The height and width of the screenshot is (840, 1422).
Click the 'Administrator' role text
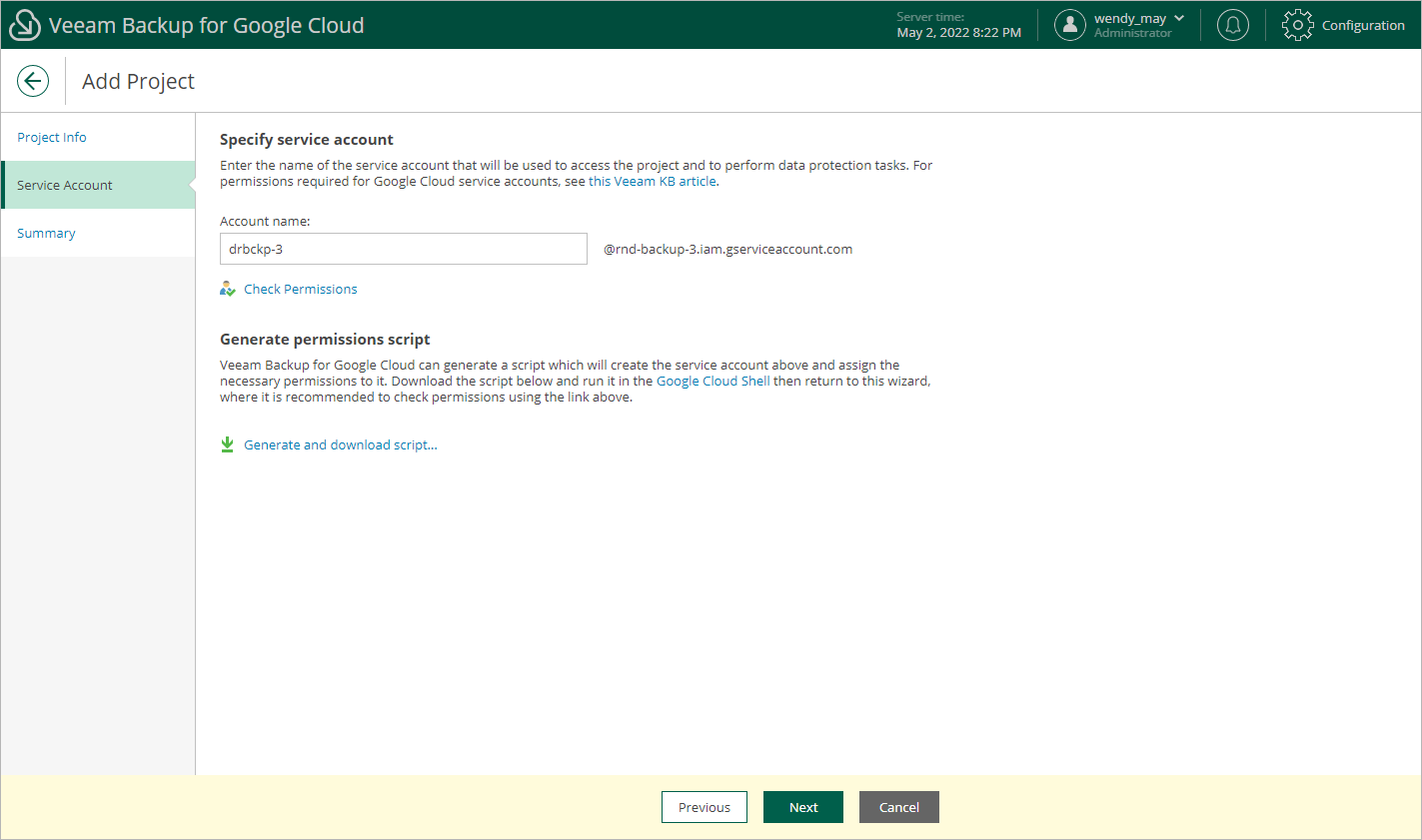[1133, 33]
